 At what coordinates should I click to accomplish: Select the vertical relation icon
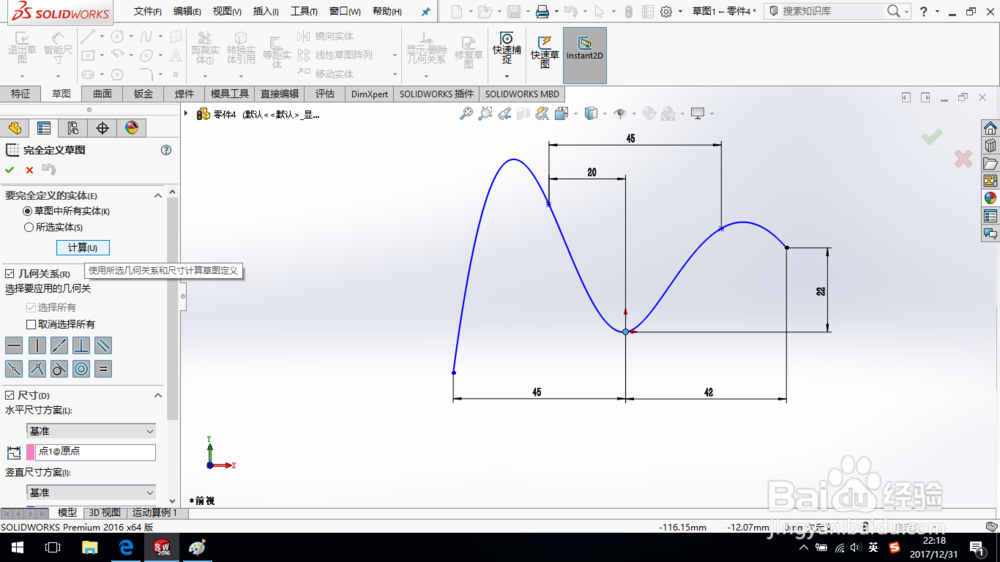pos(37,346)
